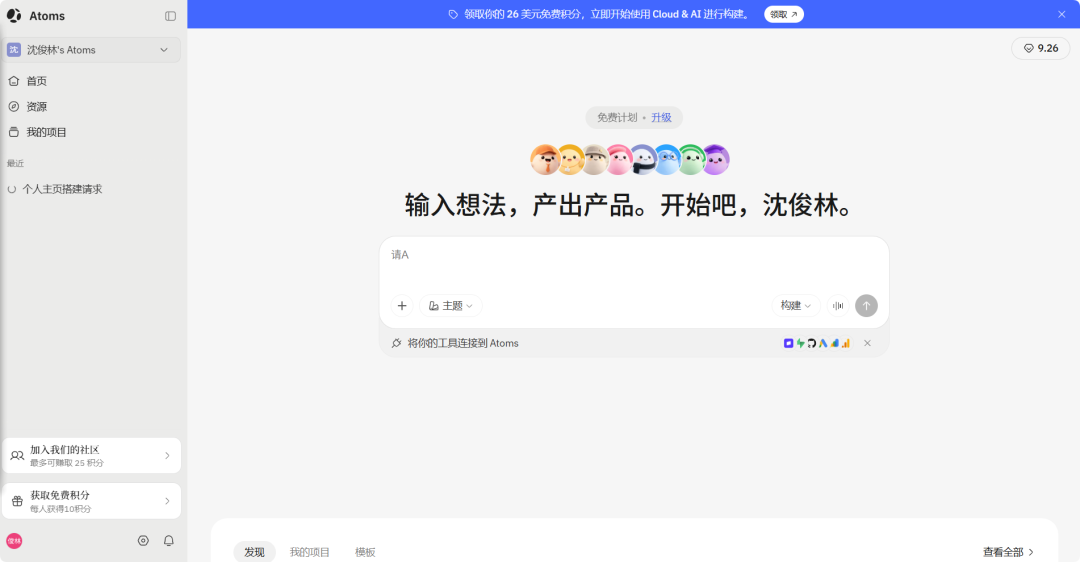Click the chevron on 加入我们的社区 card
This screenshot has height=562, width=1080.
(x=167, y=455)
